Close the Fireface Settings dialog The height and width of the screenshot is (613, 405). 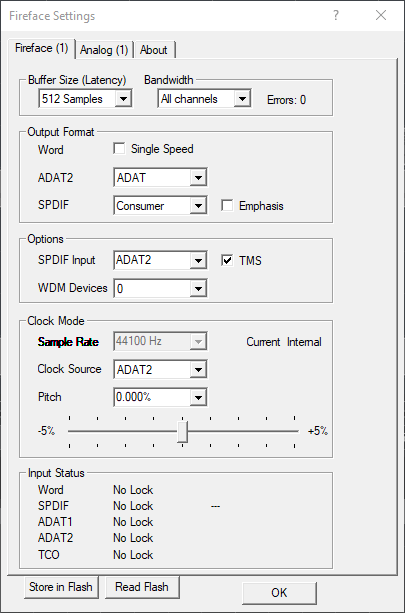coord(381,15)
